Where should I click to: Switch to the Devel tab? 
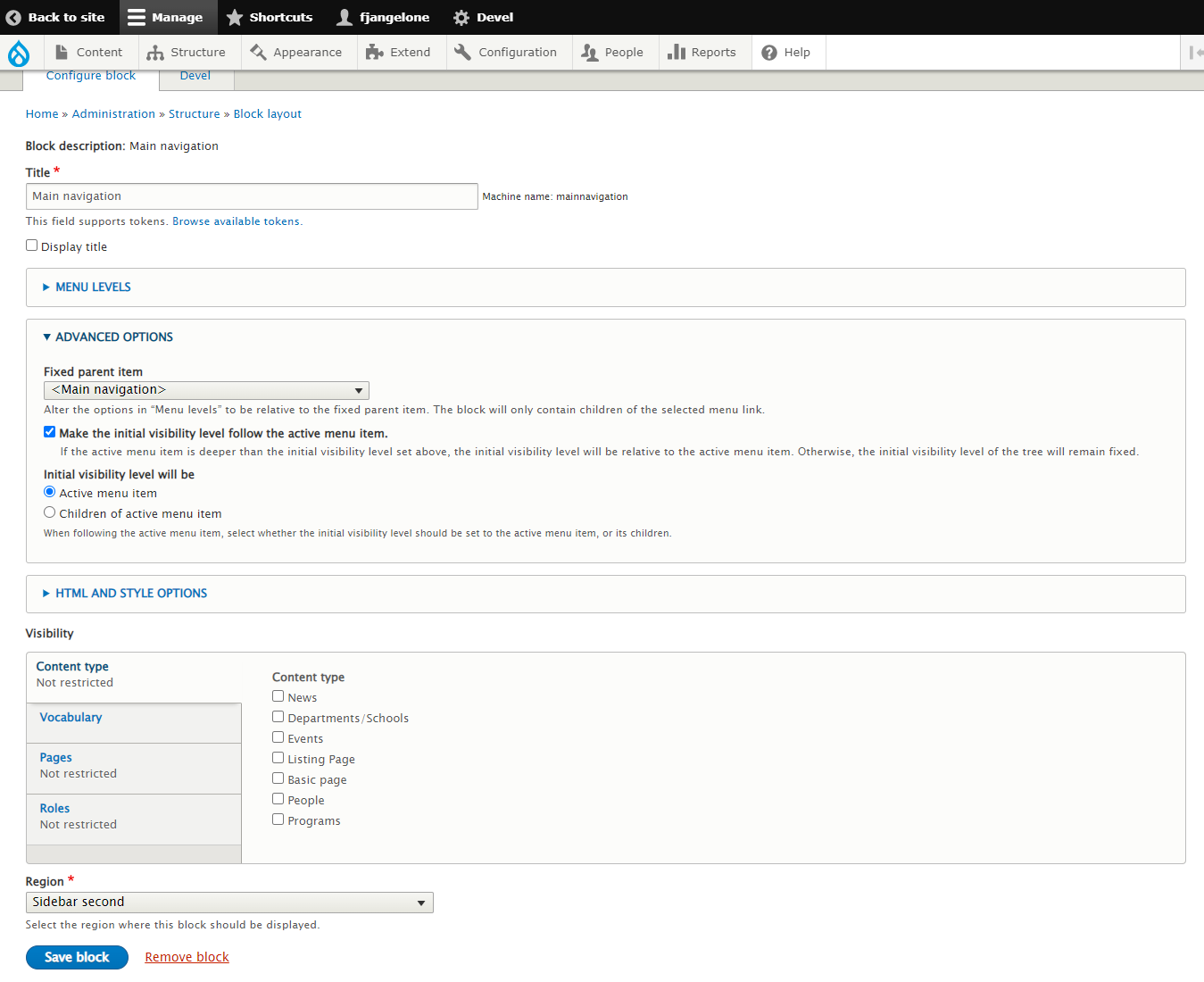click(195, 76)
